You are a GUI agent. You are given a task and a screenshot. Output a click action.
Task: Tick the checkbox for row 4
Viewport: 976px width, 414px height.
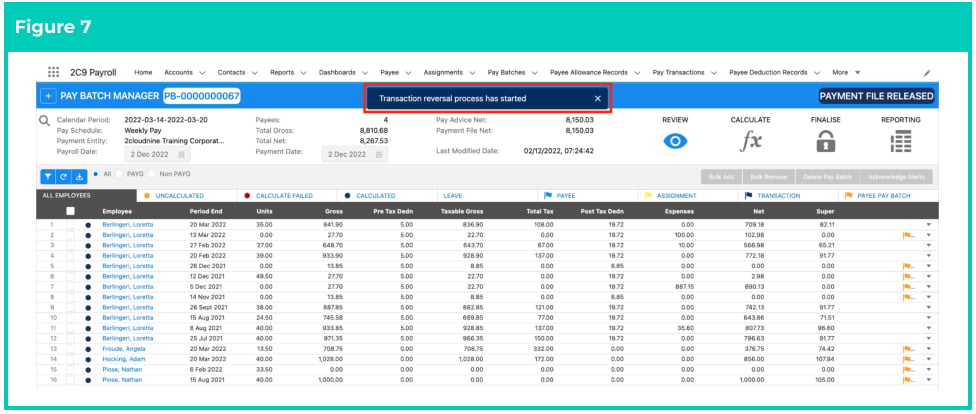pyautogui.click(x=71, y=256)
